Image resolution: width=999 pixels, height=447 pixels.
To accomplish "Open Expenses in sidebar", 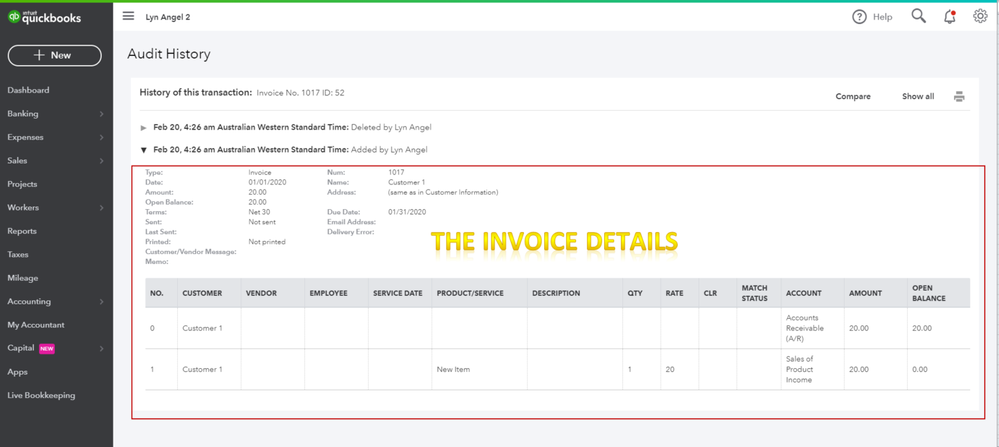I will point(25,138).
